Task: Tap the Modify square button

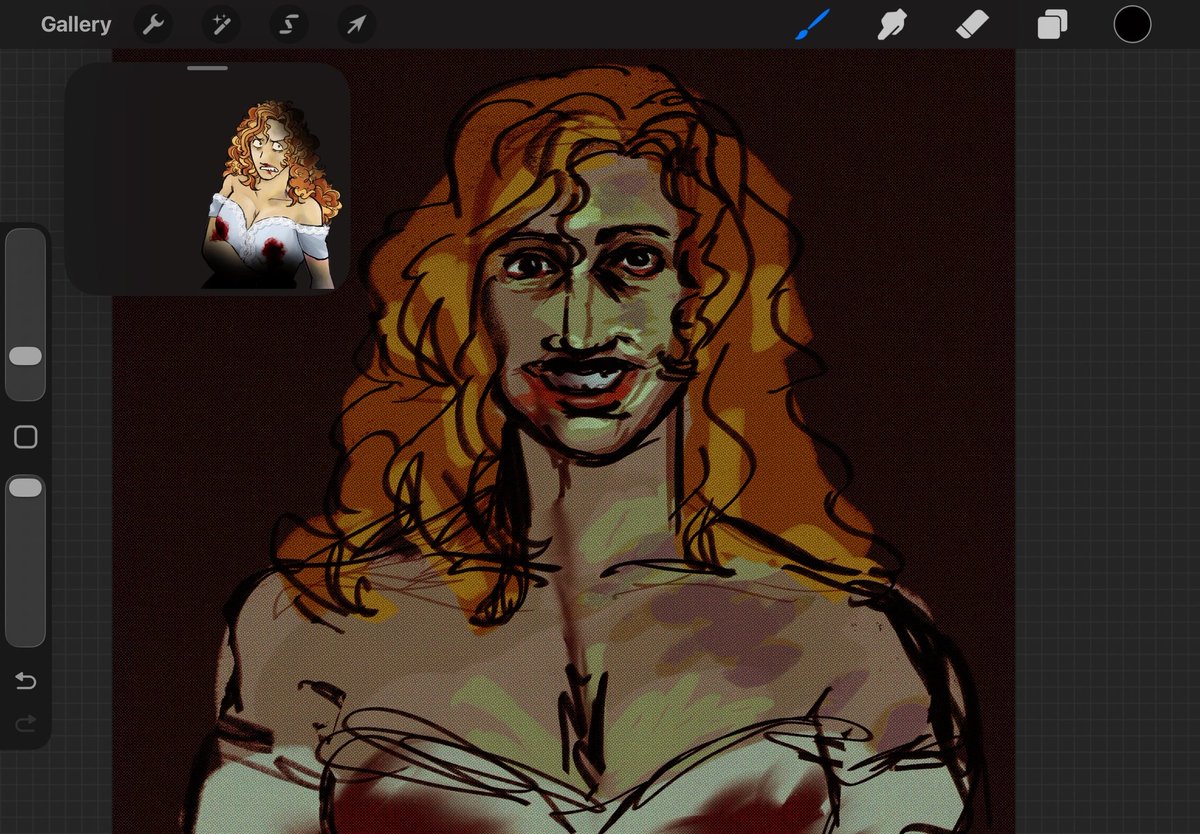Action: tap(26, 437)
